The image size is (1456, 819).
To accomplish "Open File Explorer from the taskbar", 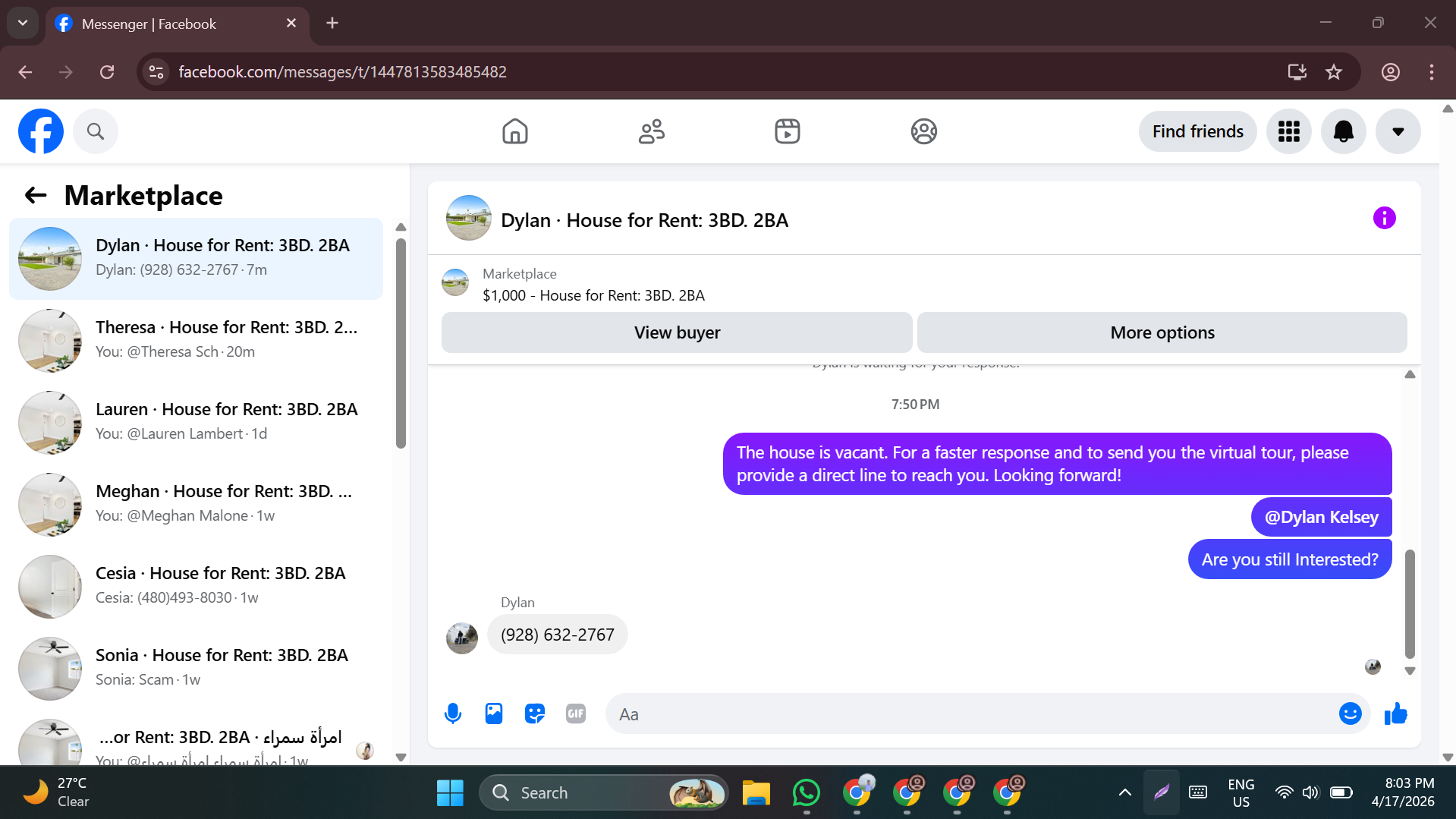I will point(756,792).
